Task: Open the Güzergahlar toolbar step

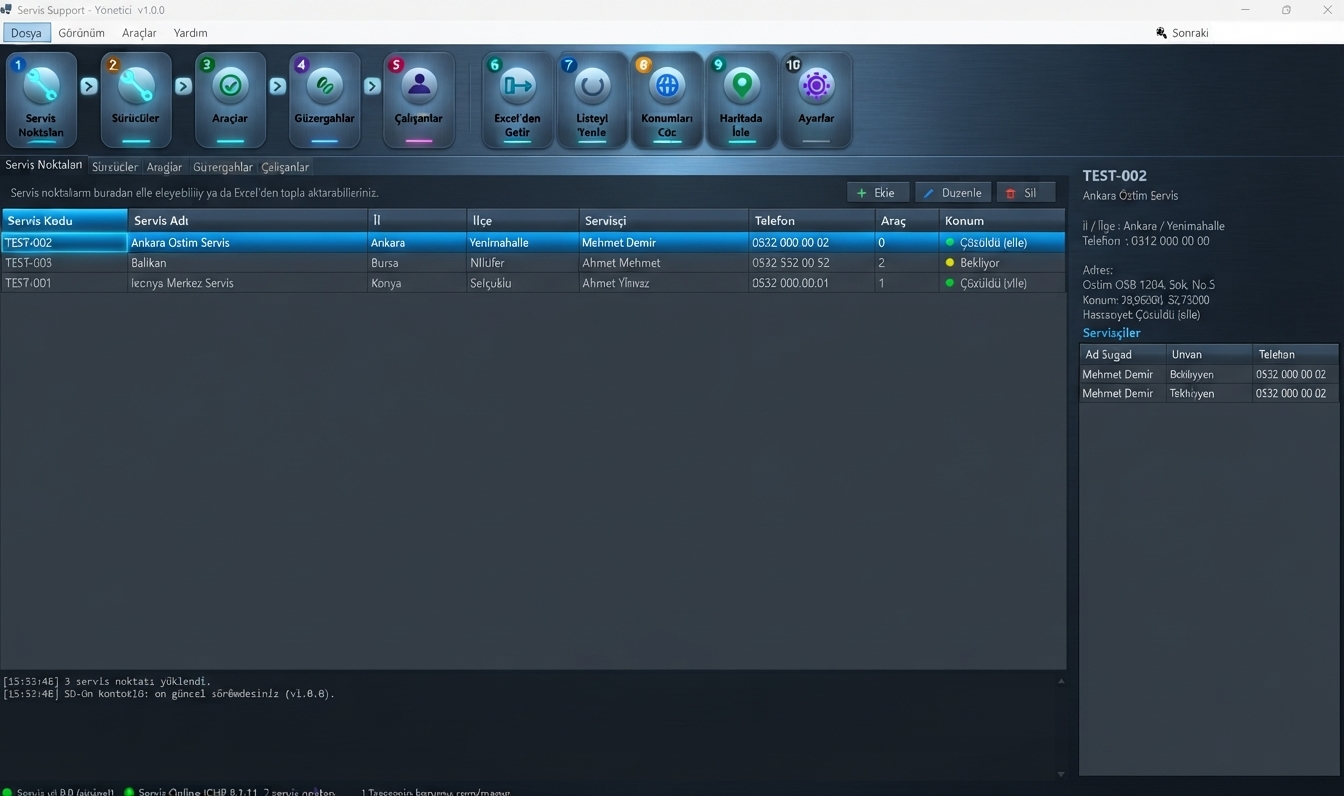Action: tap(325, 99)
